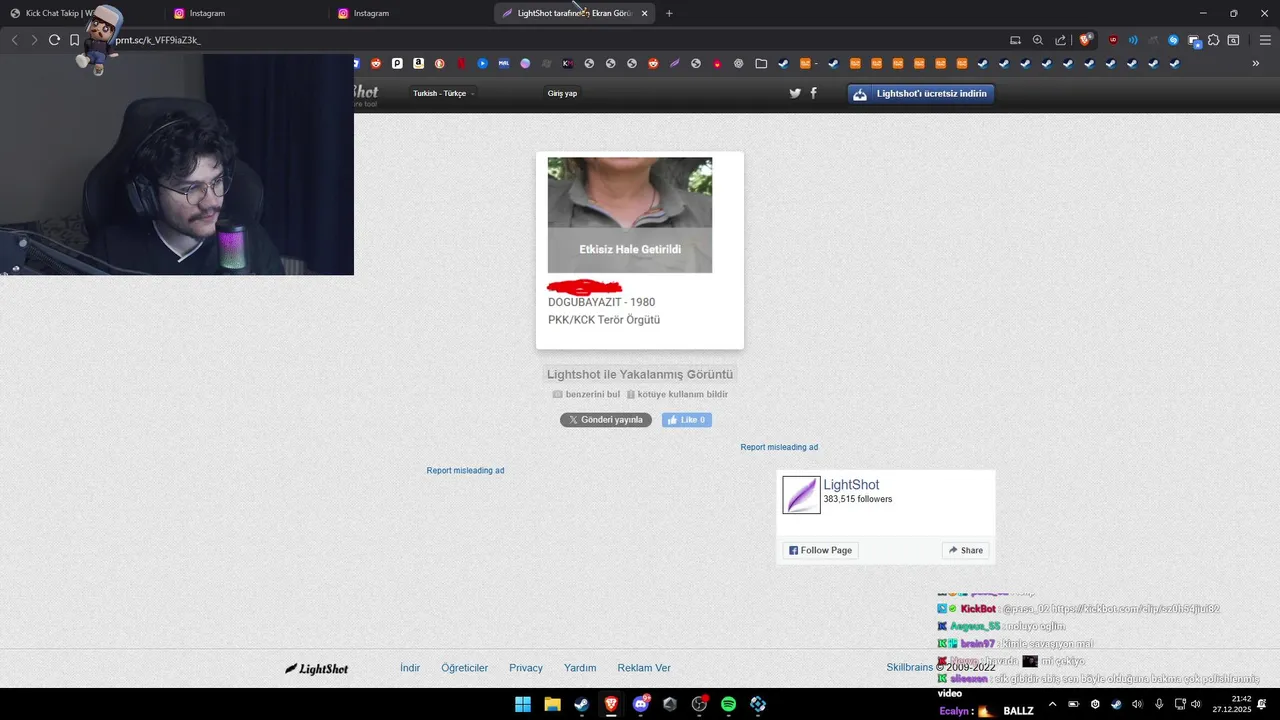The height and width of the screenshot is (720, 1280).
Task: Open the Skillbrains footer link
Action: 909,668
